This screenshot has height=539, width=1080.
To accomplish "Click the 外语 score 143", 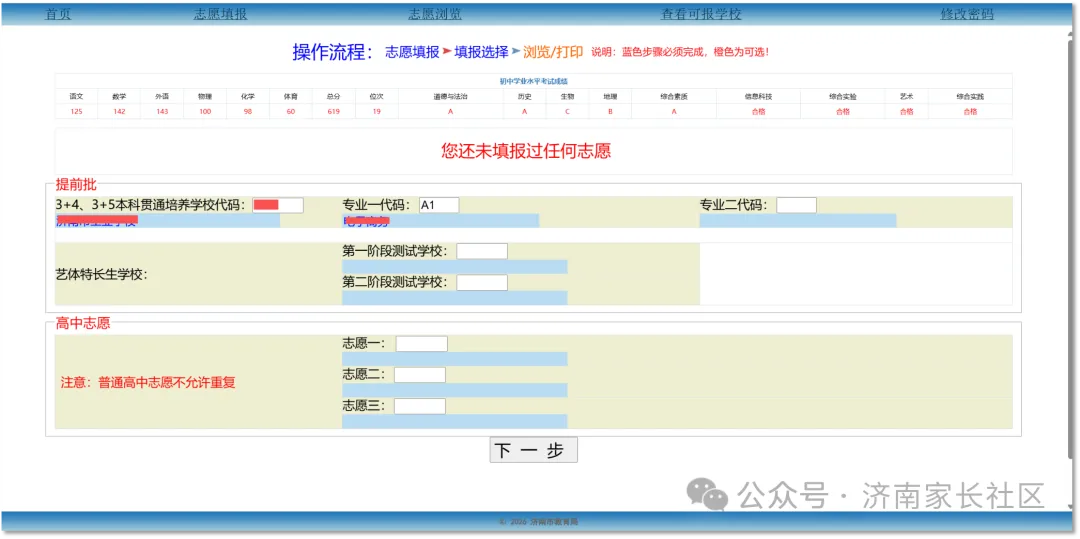I will tap(162, 112).
